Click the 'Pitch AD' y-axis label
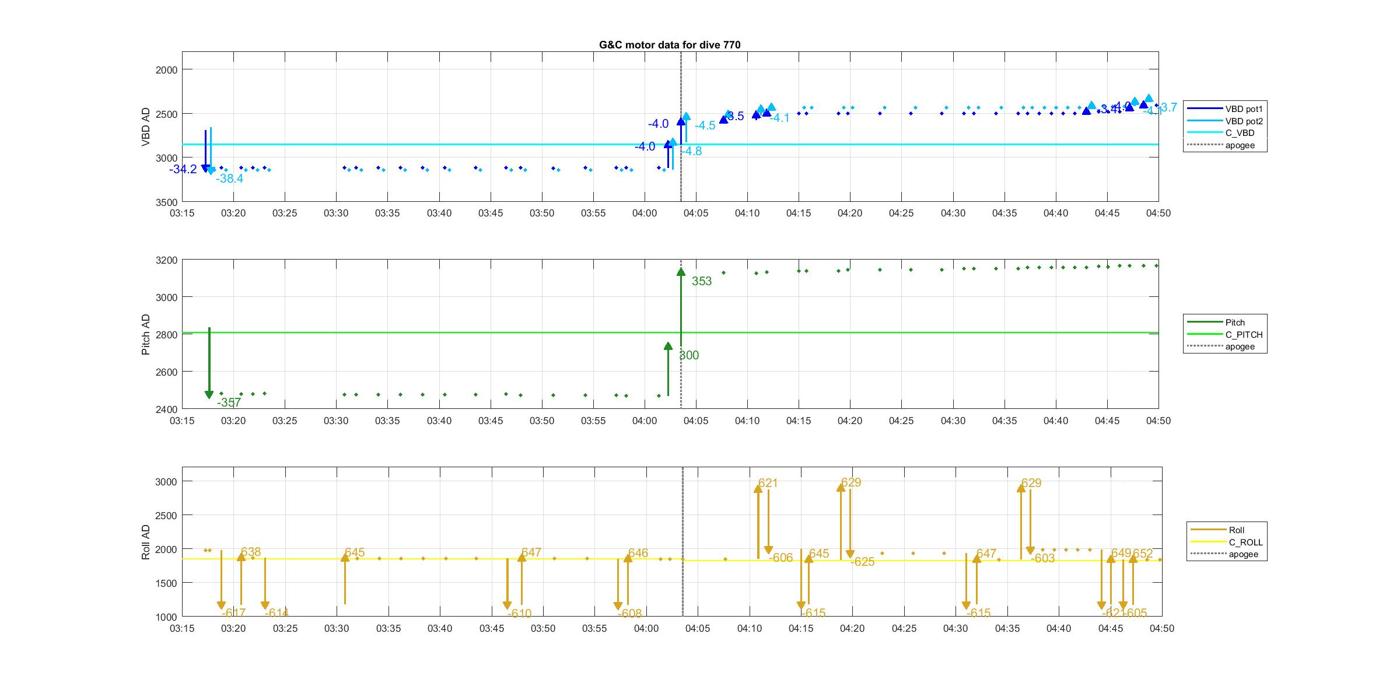Viewport: 1400px width, 693px height. 146,334
